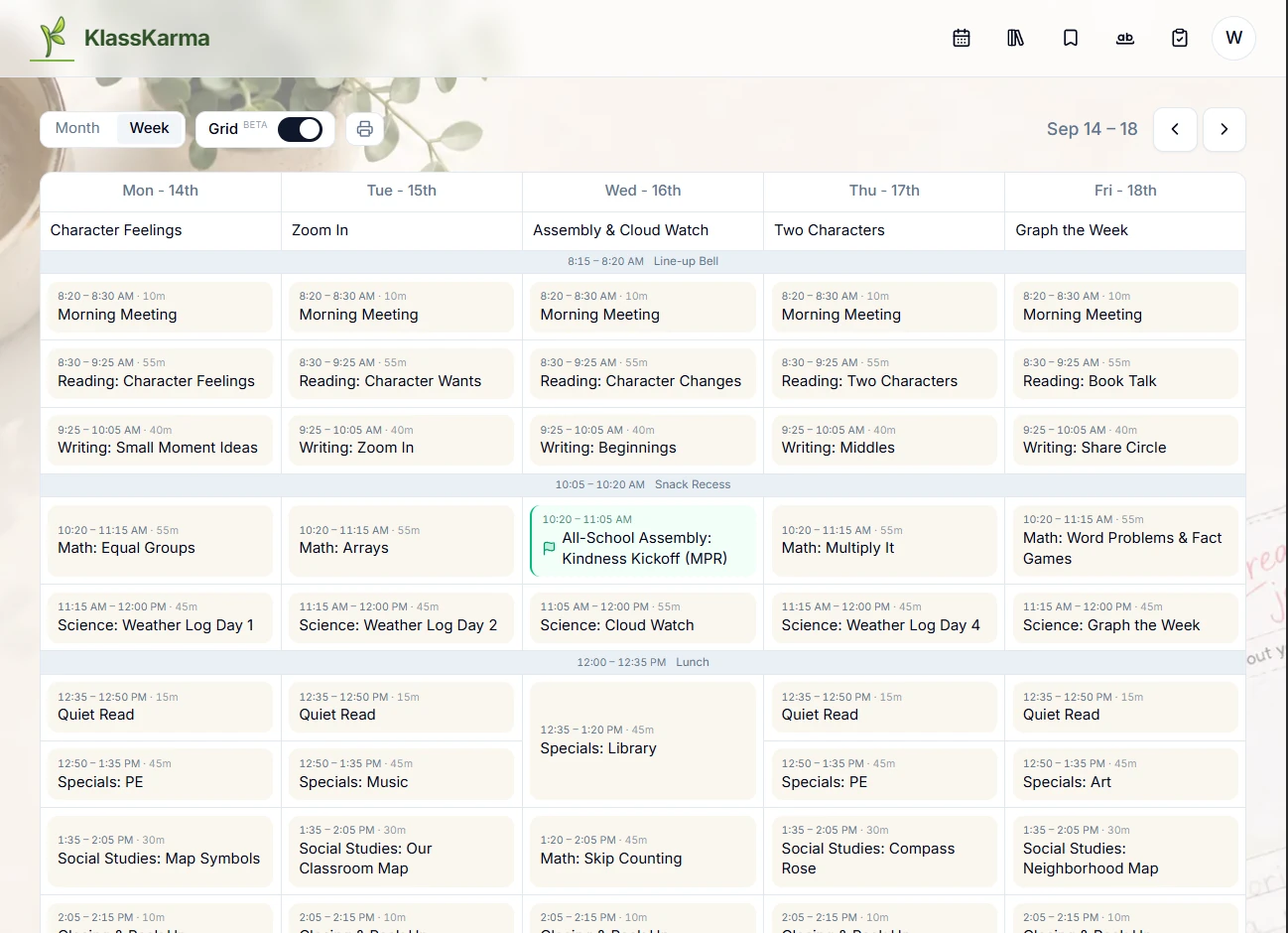This screenshot has height=933, width=1288.
Task: Click 'Two Characters' day title
Action: 830,230
